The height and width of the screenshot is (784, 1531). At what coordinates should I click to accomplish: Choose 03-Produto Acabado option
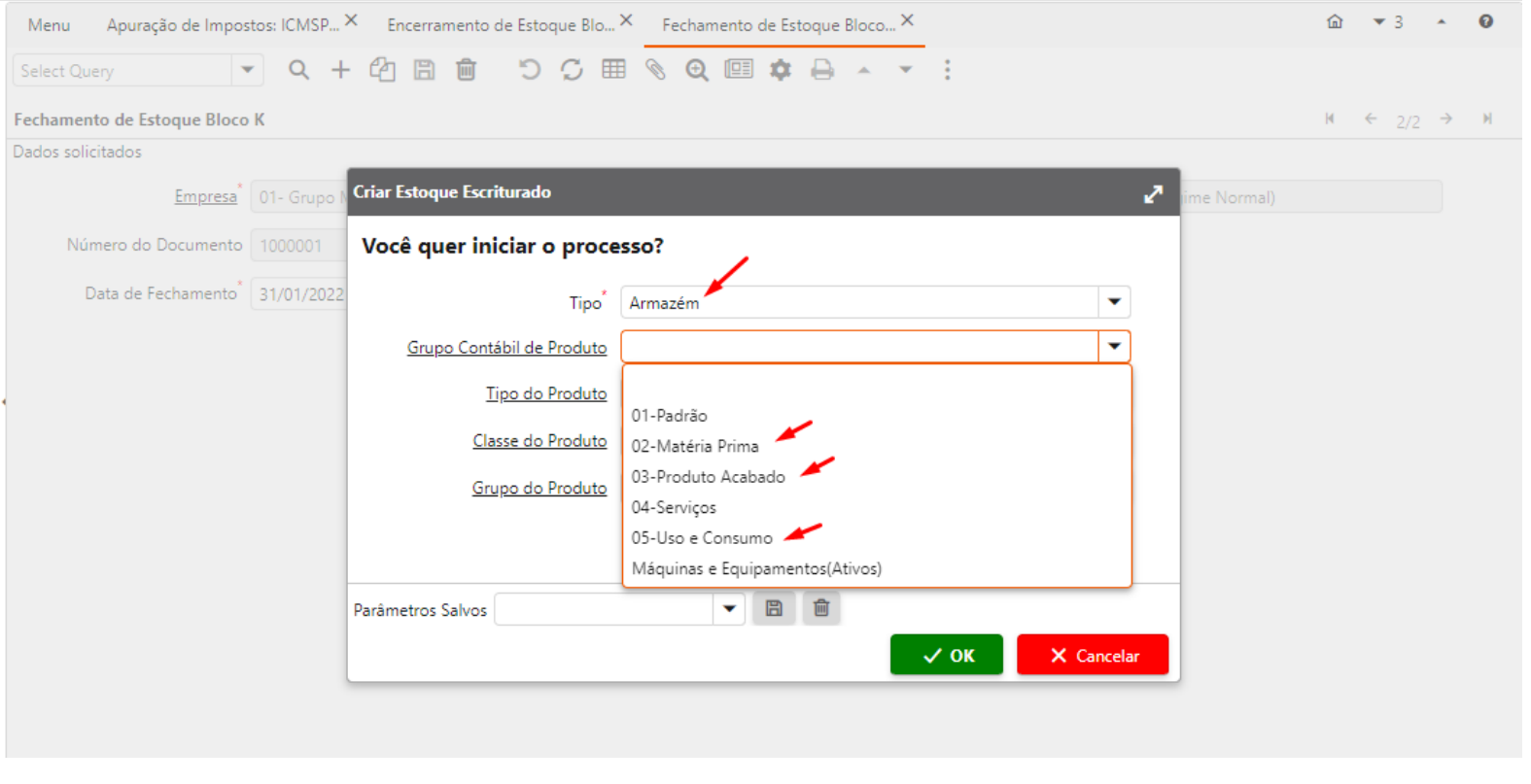click(877, 477)
